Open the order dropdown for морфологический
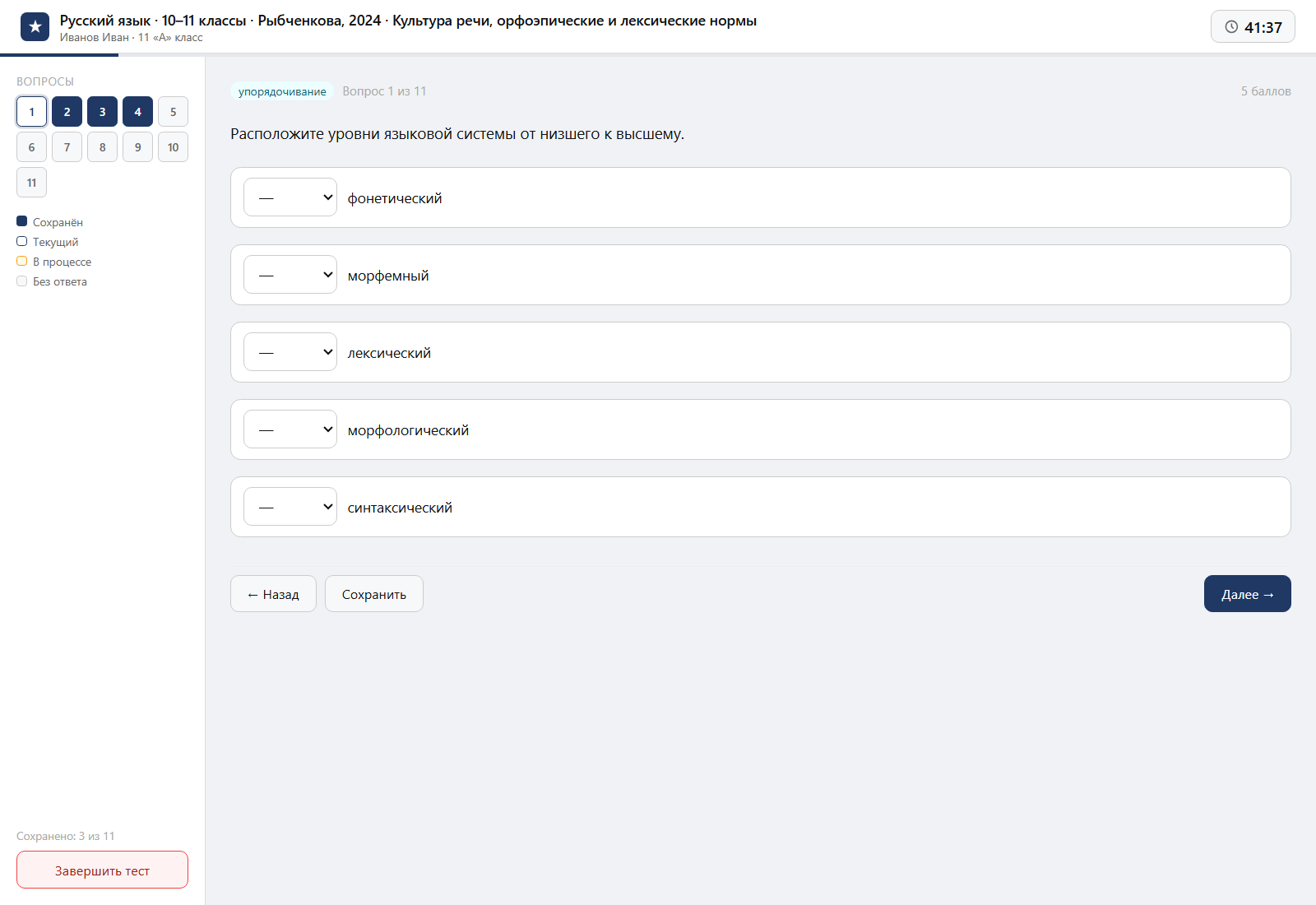 pos(290,429)
